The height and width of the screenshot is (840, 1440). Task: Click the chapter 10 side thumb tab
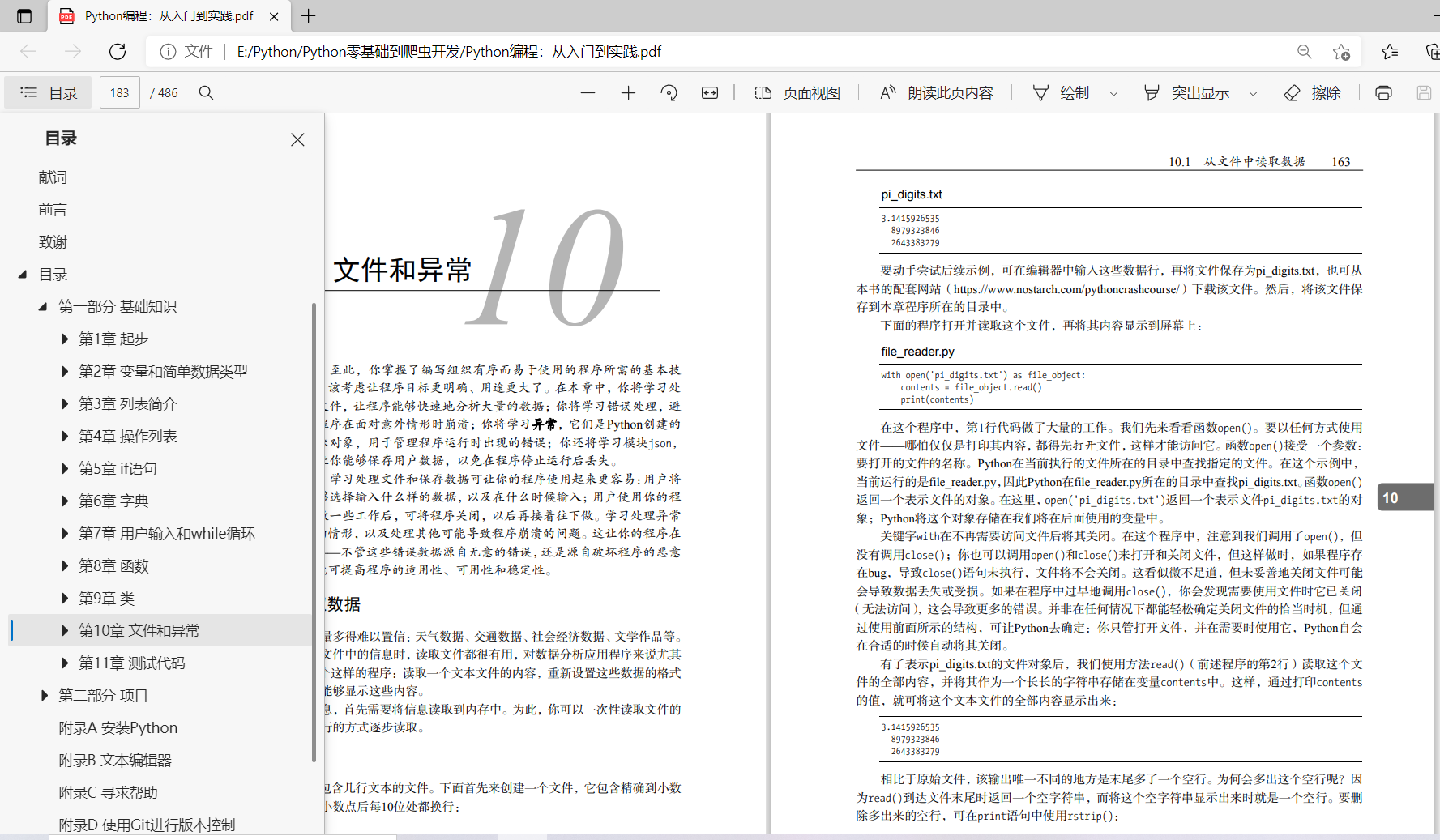[1406, 497]
